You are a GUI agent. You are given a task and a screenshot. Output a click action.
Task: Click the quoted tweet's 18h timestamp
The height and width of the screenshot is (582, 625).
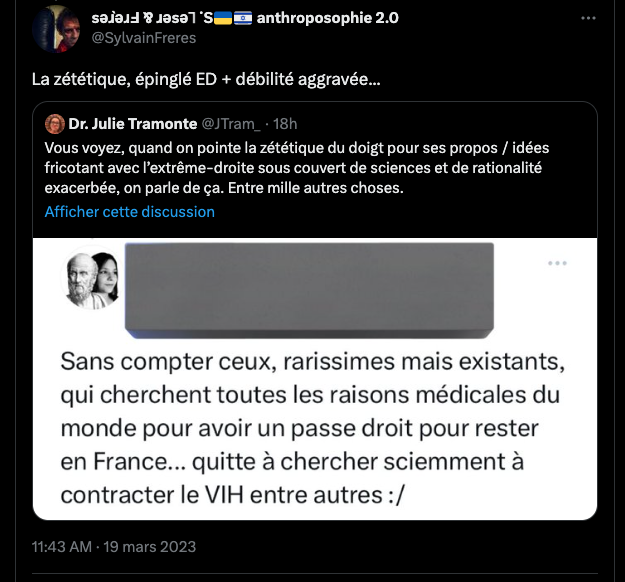click(285, 124)
